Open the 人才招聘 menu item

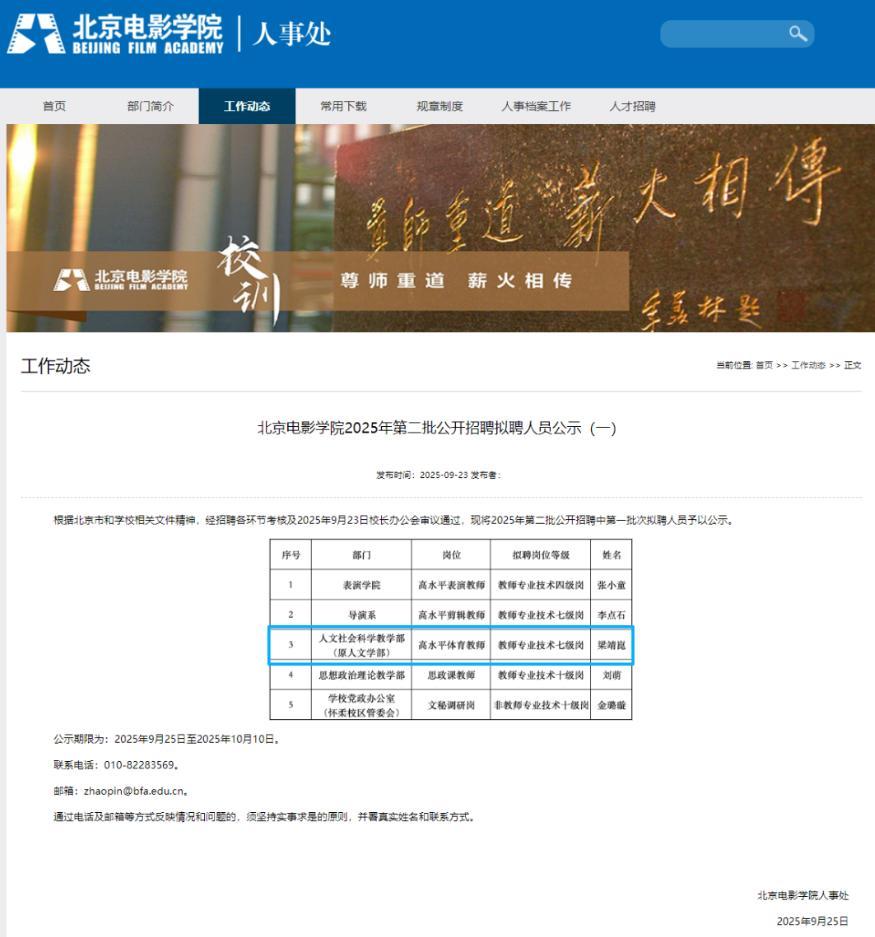click(x=632, y=107)
